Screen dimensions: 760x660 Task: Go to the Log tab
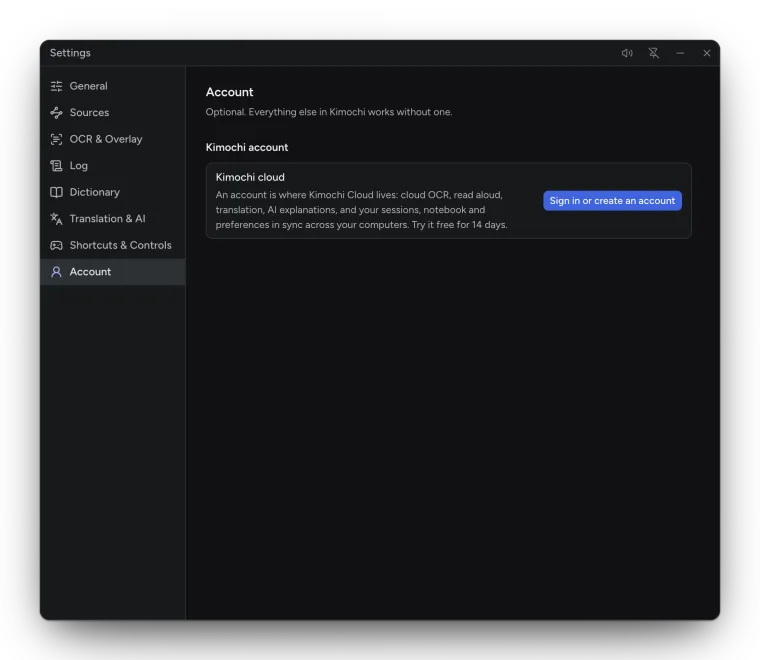tap(112, 166)
